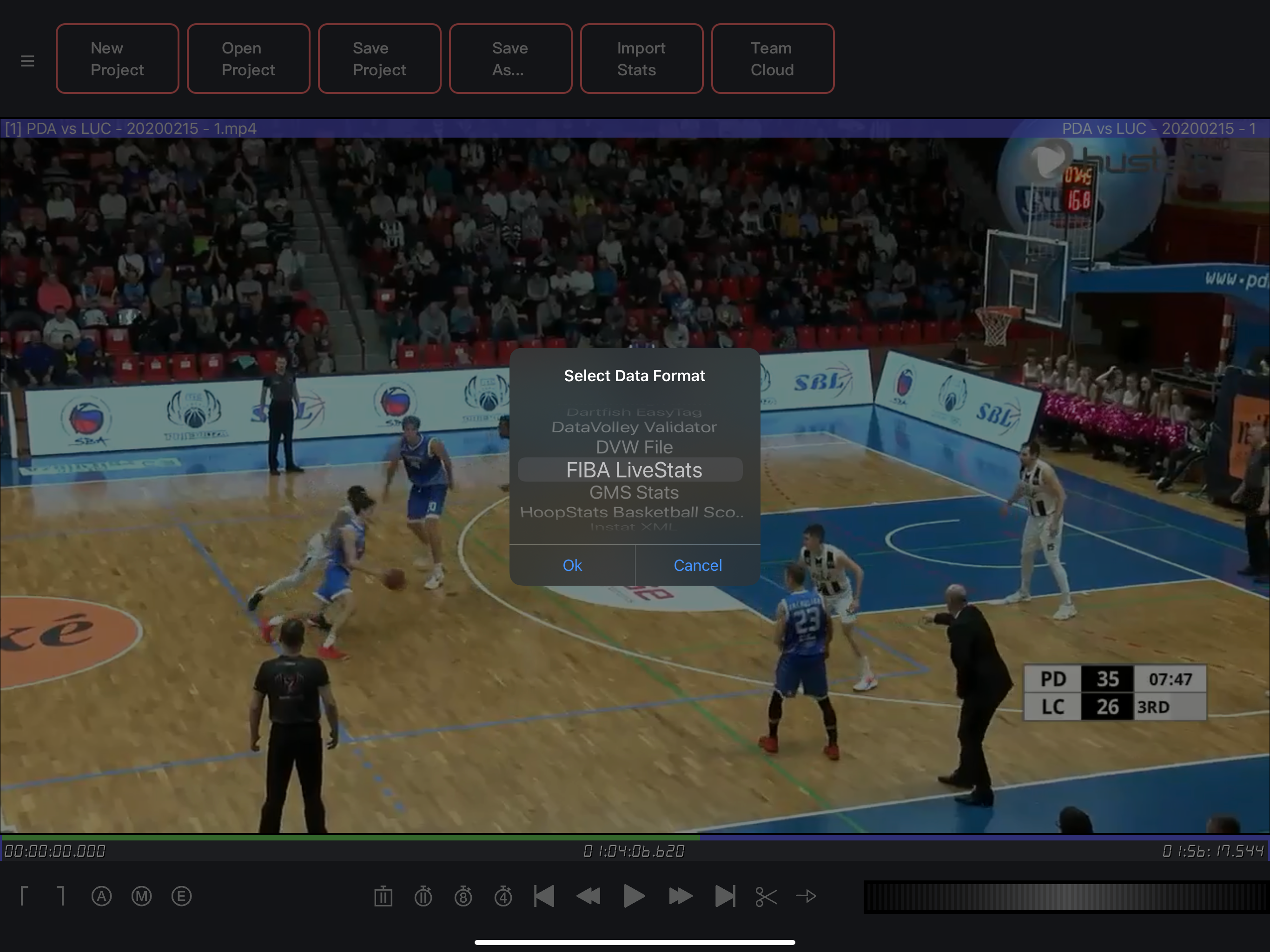
Task: Choose DVW File in format picker
Action: coord(634,447)
